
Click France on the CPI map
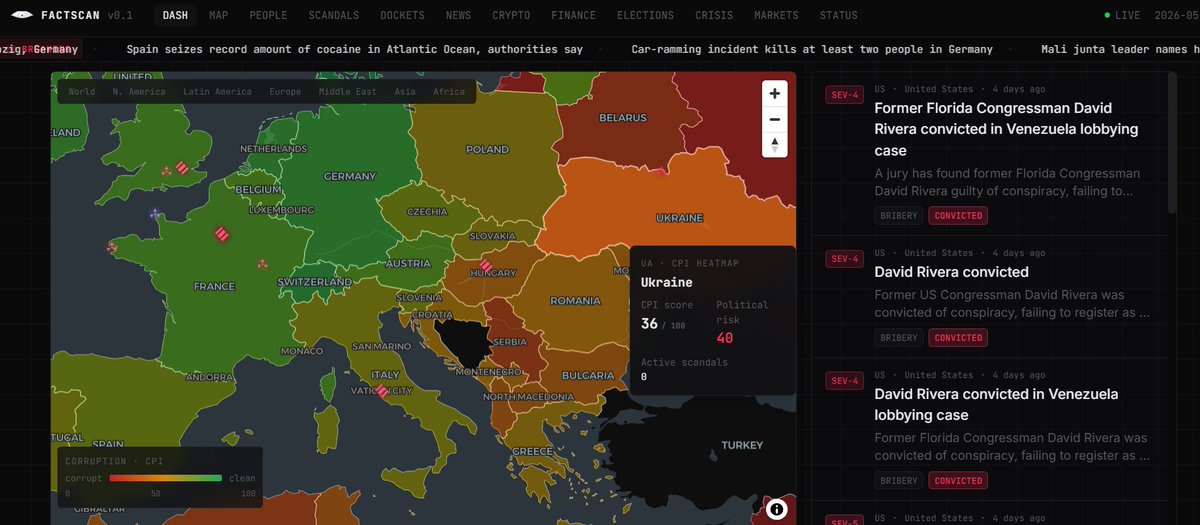[x=214, y=286]
